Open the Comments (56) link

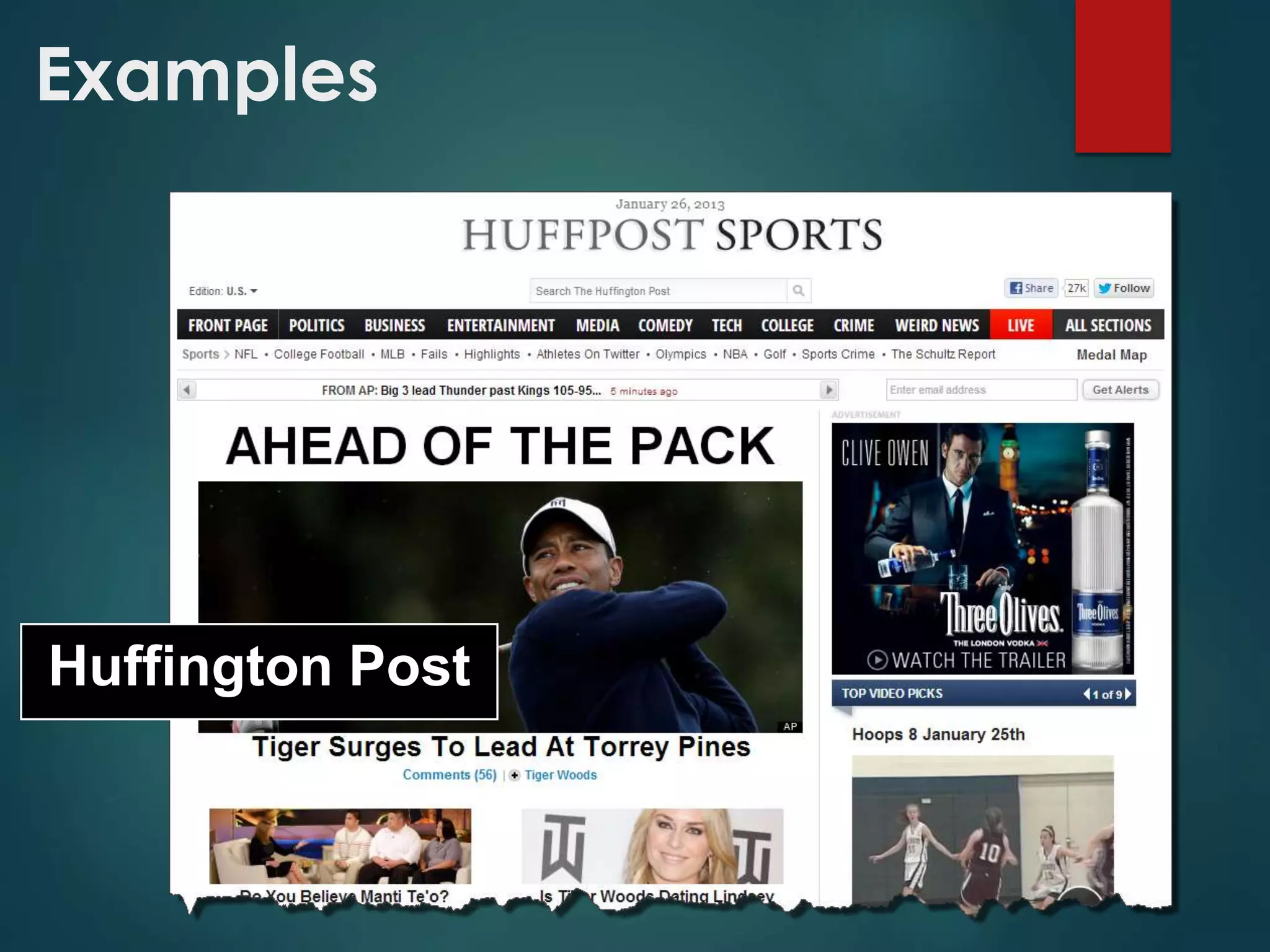tap(450, 775)
